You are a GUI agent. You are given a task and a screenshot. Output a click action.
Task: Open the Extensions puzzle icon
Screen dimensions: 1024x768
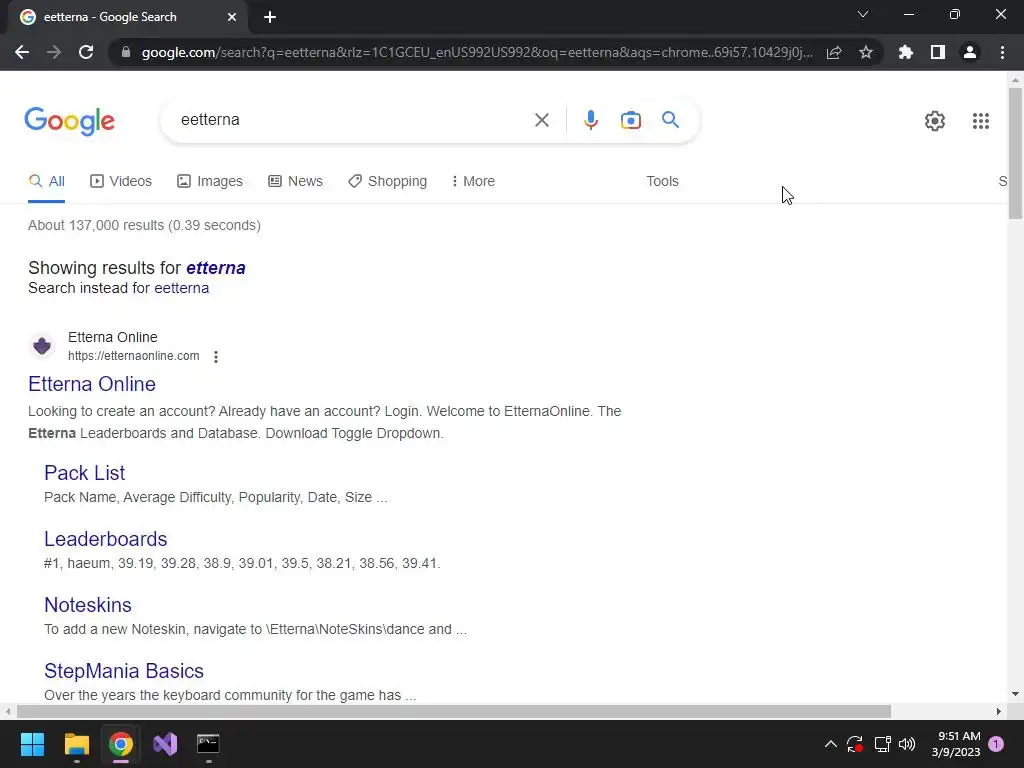tap(906, 52)
